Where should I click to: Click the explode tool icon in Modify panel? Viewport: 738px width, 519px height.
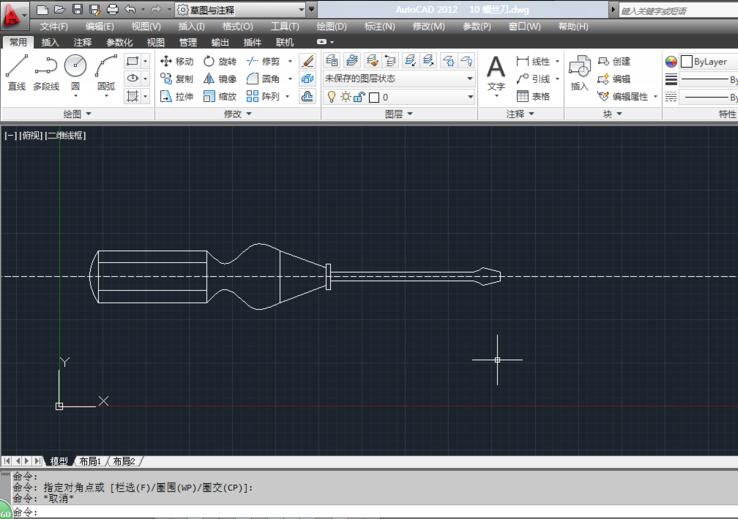(x=307, y=79)
